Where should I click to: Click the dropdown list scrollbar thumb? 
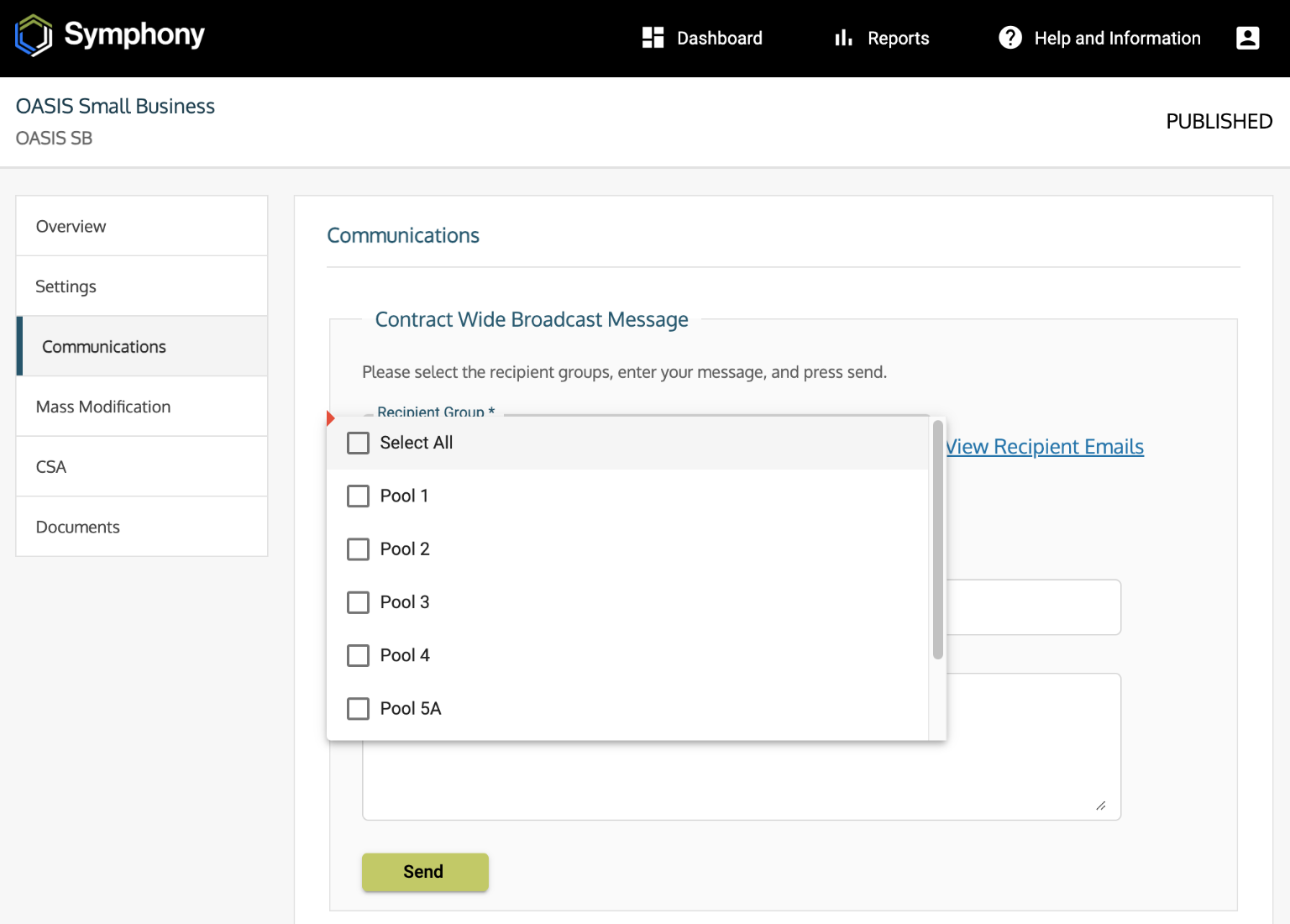(937, 539)
